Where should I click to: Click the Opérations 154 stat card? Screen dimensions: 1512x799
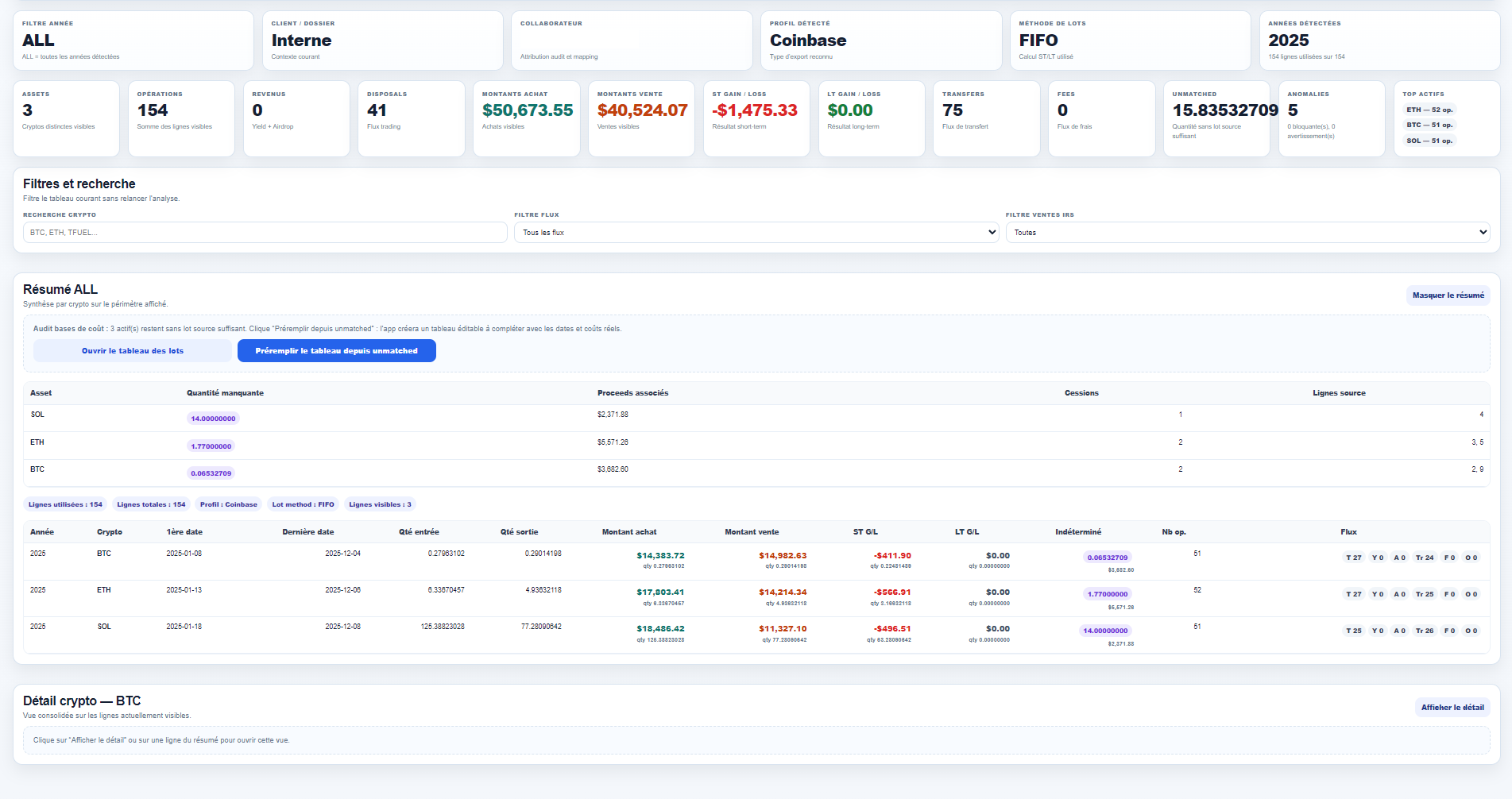tap(181, 118)
